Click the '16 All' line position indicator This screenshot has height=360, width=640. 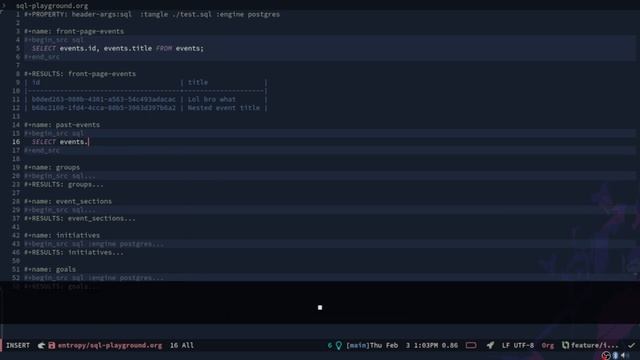pyautogui.click(x=182, y=345)
